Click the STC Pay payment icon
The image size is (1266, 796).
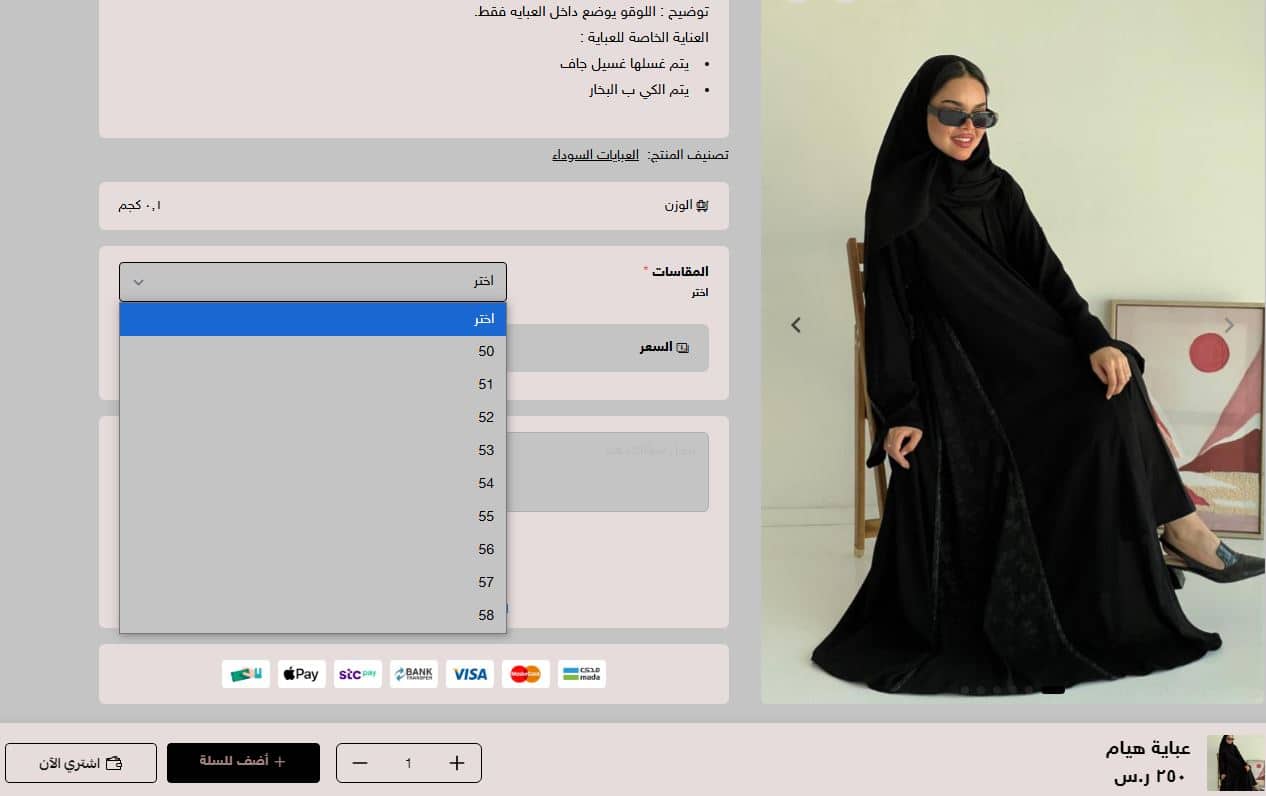click(x=358, y=674)
